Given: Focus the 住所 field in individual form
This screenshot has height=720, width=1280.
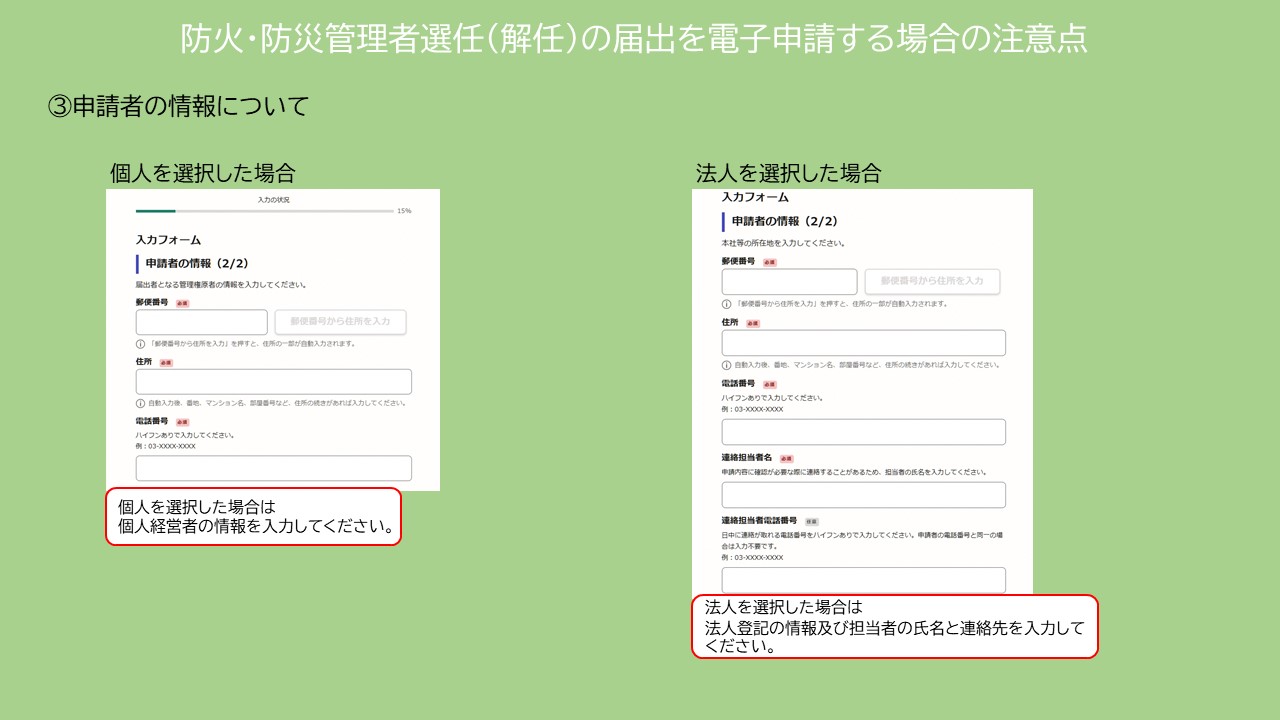Looking at the screenshot, I should [x=273, y=382].
